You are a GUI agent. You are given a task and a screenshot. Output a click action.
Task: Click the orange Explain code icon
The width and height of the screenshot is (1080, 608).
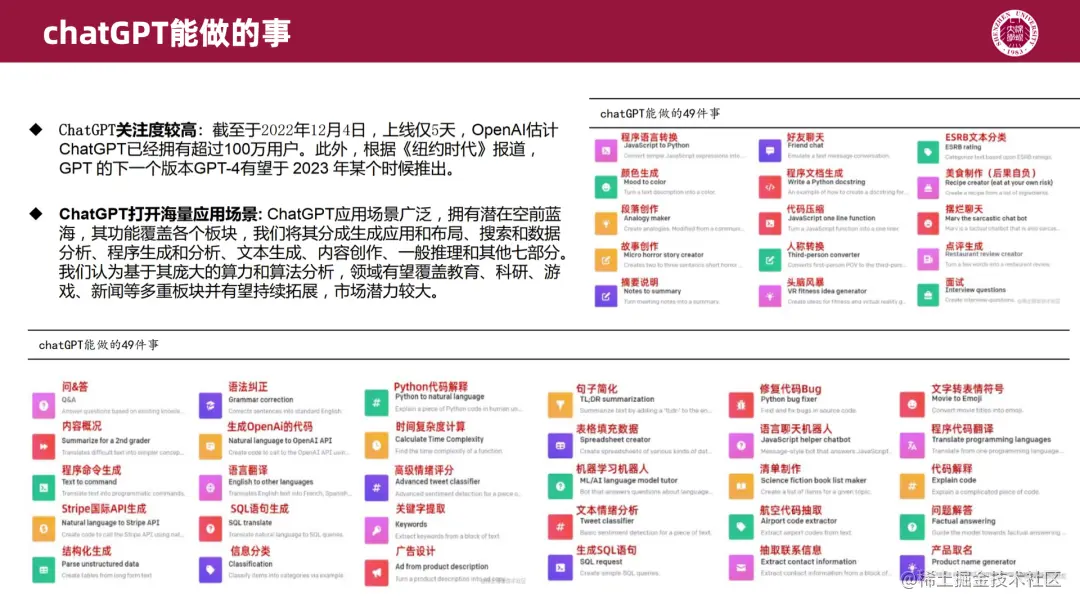pos(912,486)
